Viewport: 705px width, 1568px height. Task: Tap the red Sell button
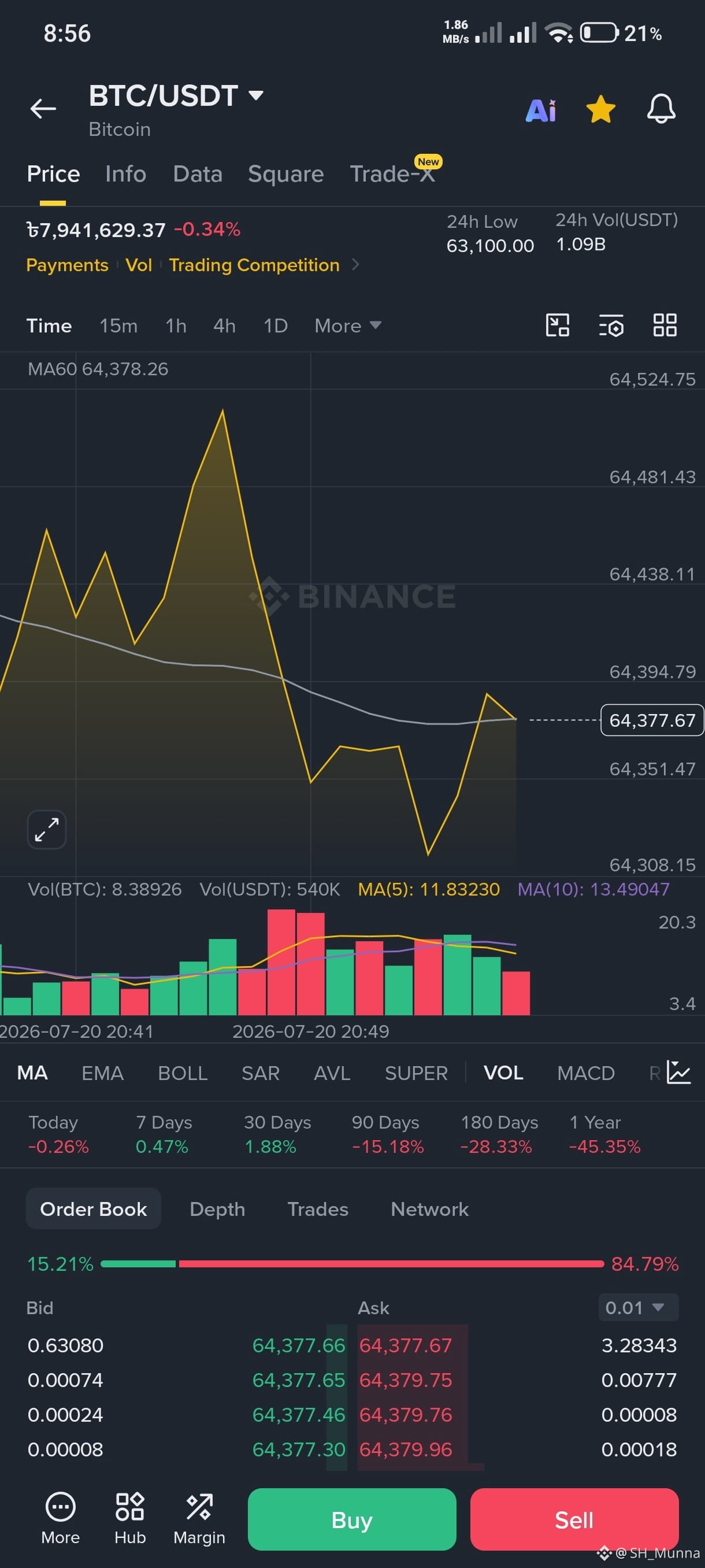point(574,1520)
